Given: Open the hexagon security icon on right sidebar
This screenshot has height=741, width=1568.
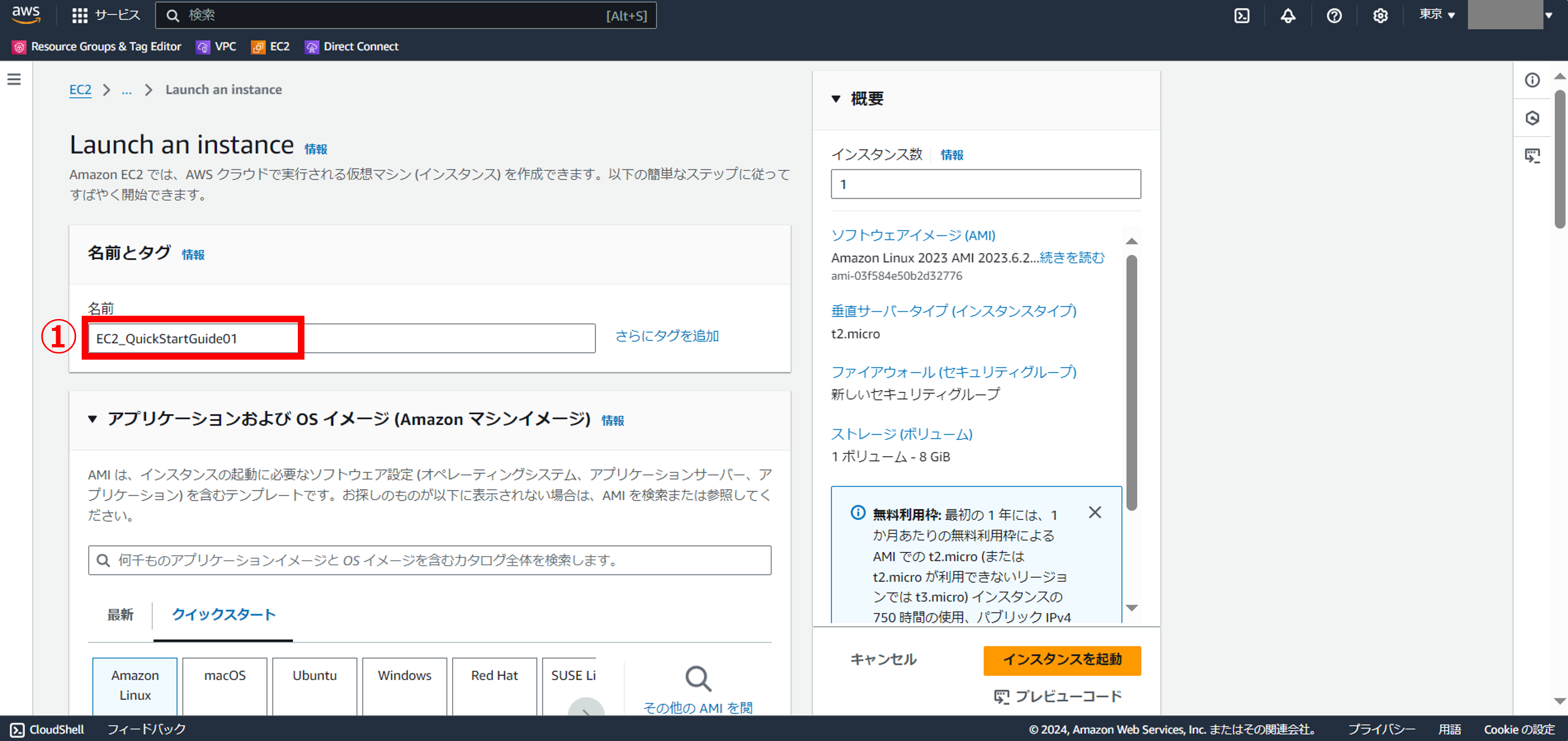Looking at the screenshot, I should pyautogui.click(x=1532, y=118).
